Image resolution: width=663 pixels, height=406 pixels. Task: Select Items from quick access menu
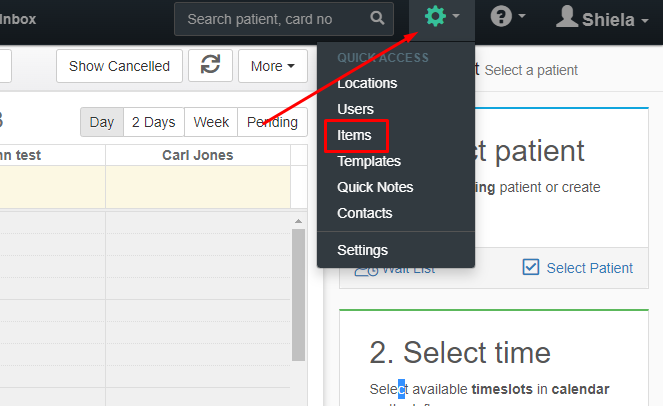[354, 135]
